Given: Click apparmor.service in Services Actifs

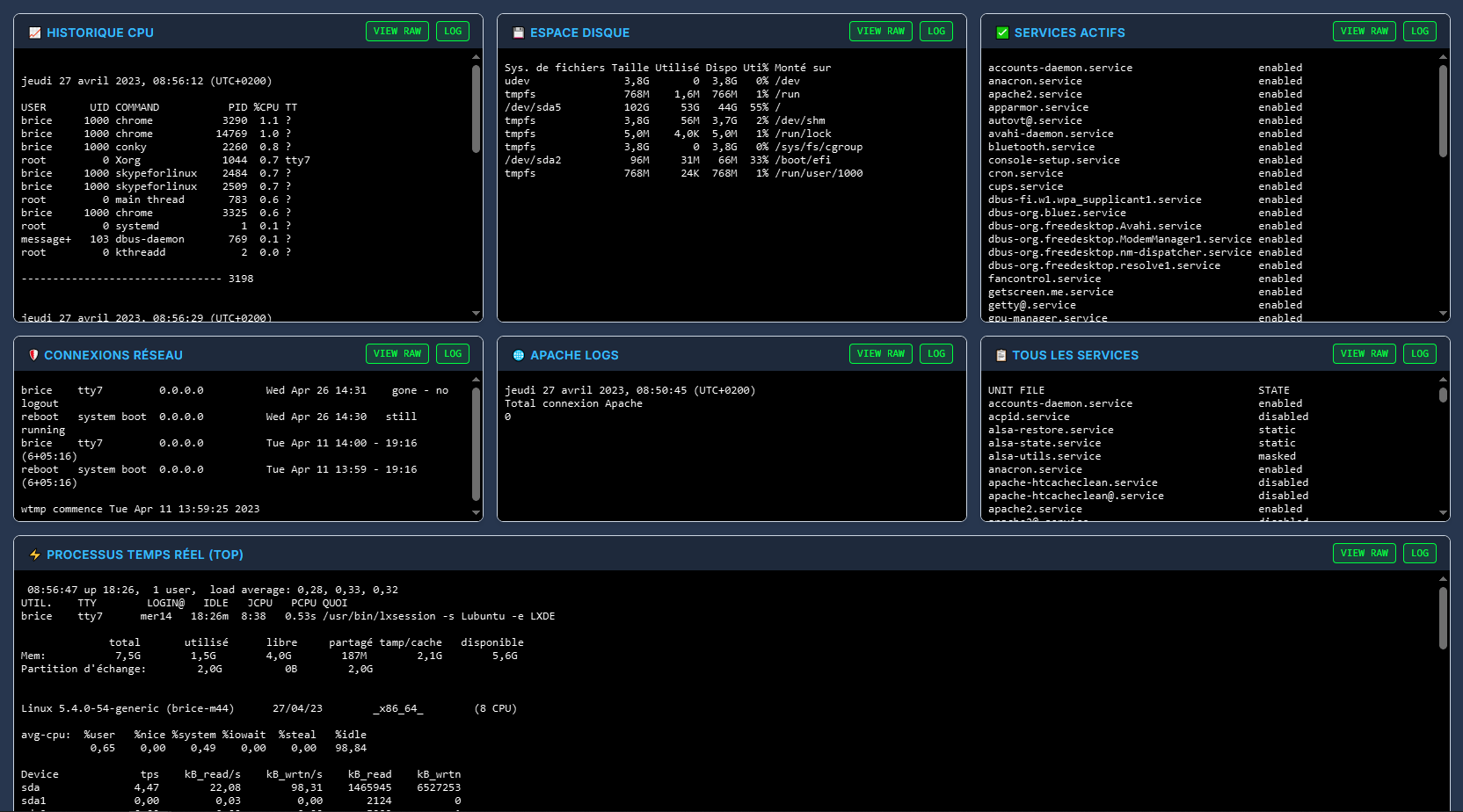Looking at the screenshot, I should click(1038, 107).
